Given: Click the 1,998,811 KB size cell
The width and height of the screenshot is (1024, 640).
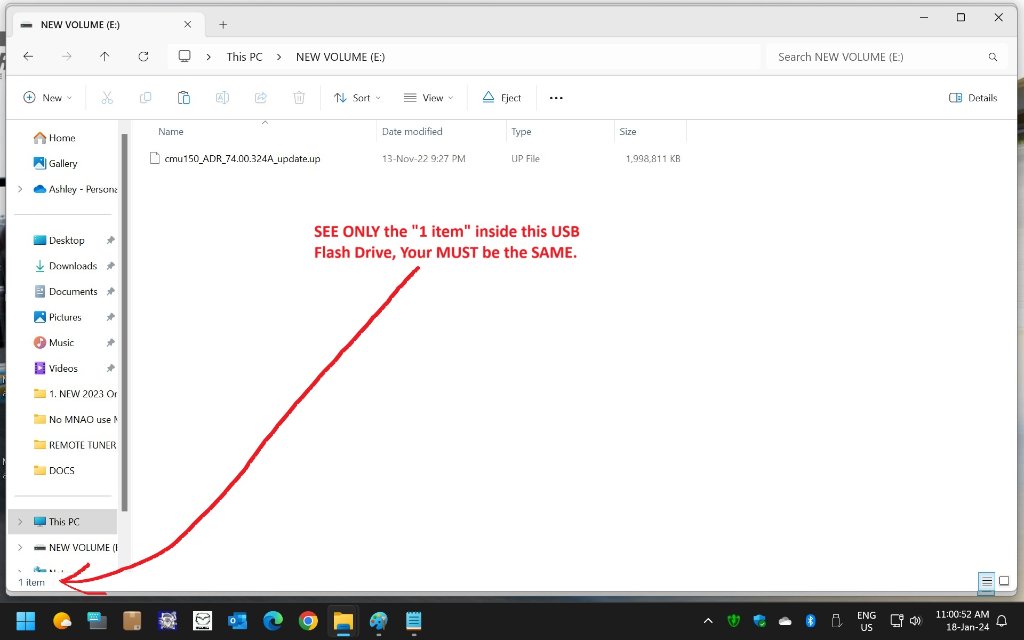Looking at the screenshot, I should (x=652, y=159).
